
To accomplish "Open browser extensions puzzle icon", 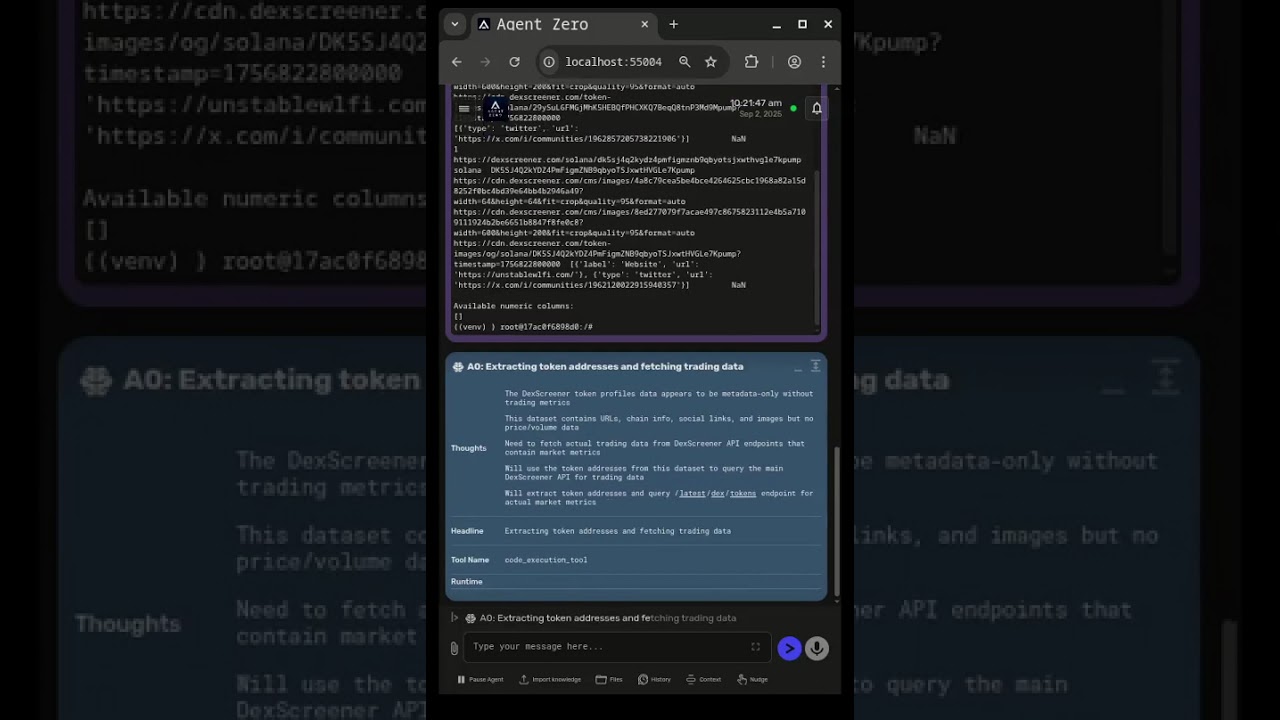I will (x=751, y=62).
